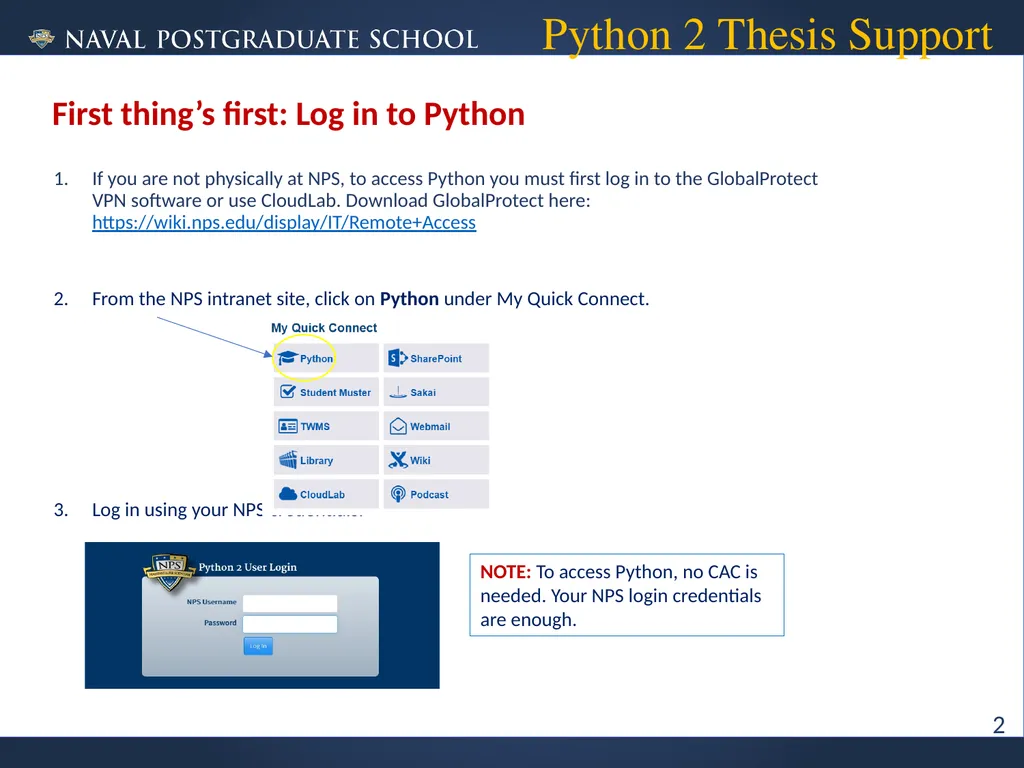The width and height of the screenshot is (1024, 768).
Task: Focus the NPS Username input field
Action: [290, 603]
